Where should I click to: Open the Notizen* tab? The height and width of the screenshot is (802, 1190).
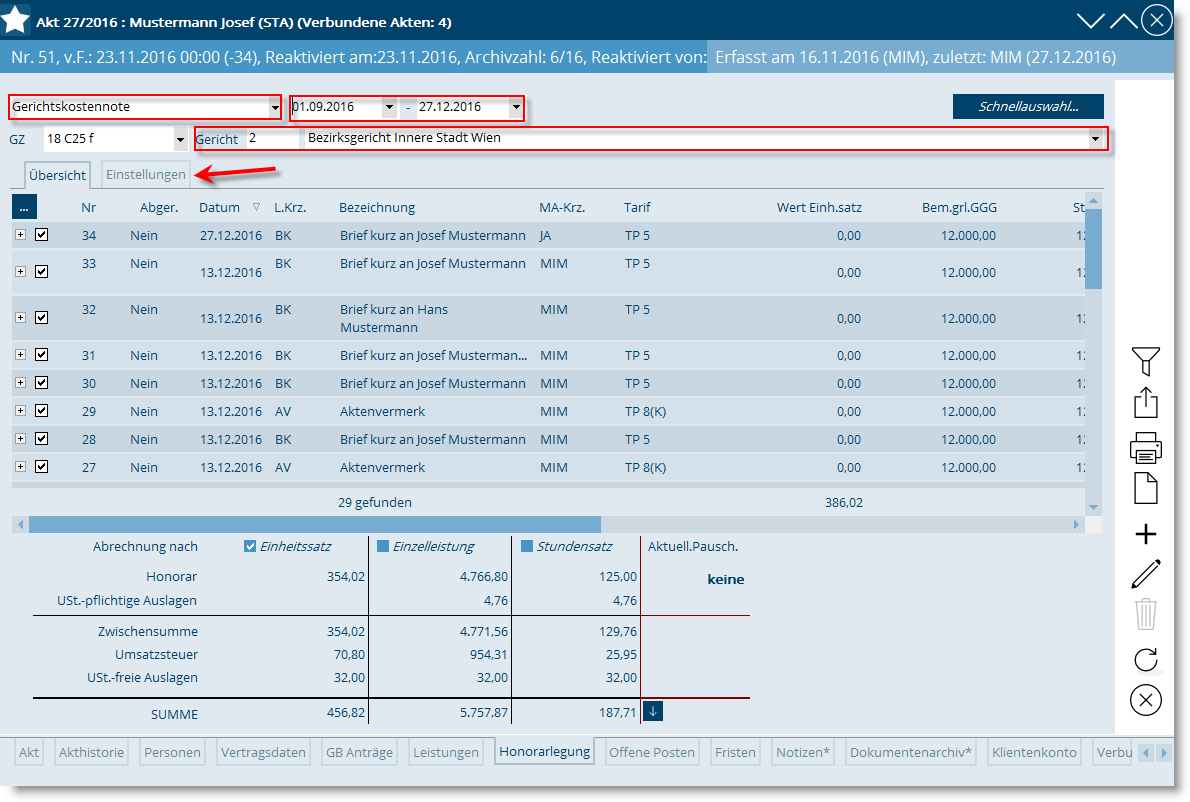(803, 753)
